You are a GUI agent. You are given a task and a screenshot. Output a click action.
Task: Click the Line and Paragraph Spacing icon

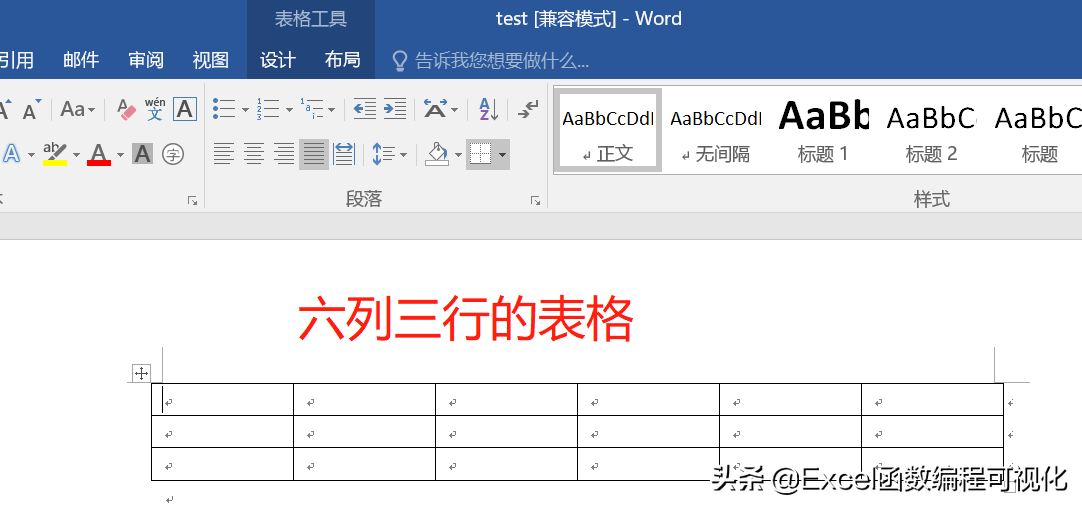(x=382, y=153)
